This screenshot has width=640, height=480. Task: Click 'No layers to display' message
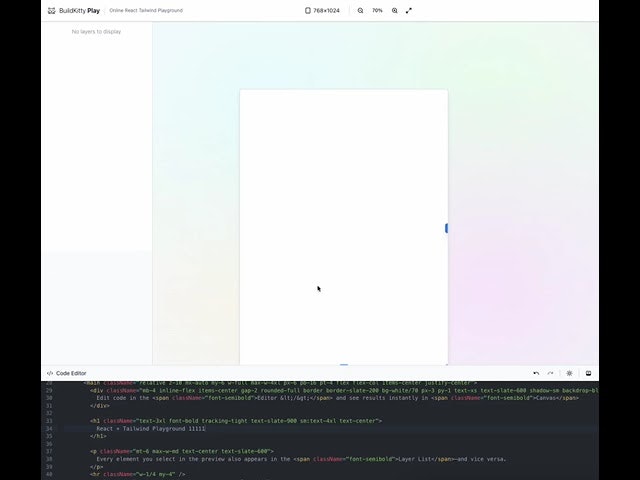96,31
